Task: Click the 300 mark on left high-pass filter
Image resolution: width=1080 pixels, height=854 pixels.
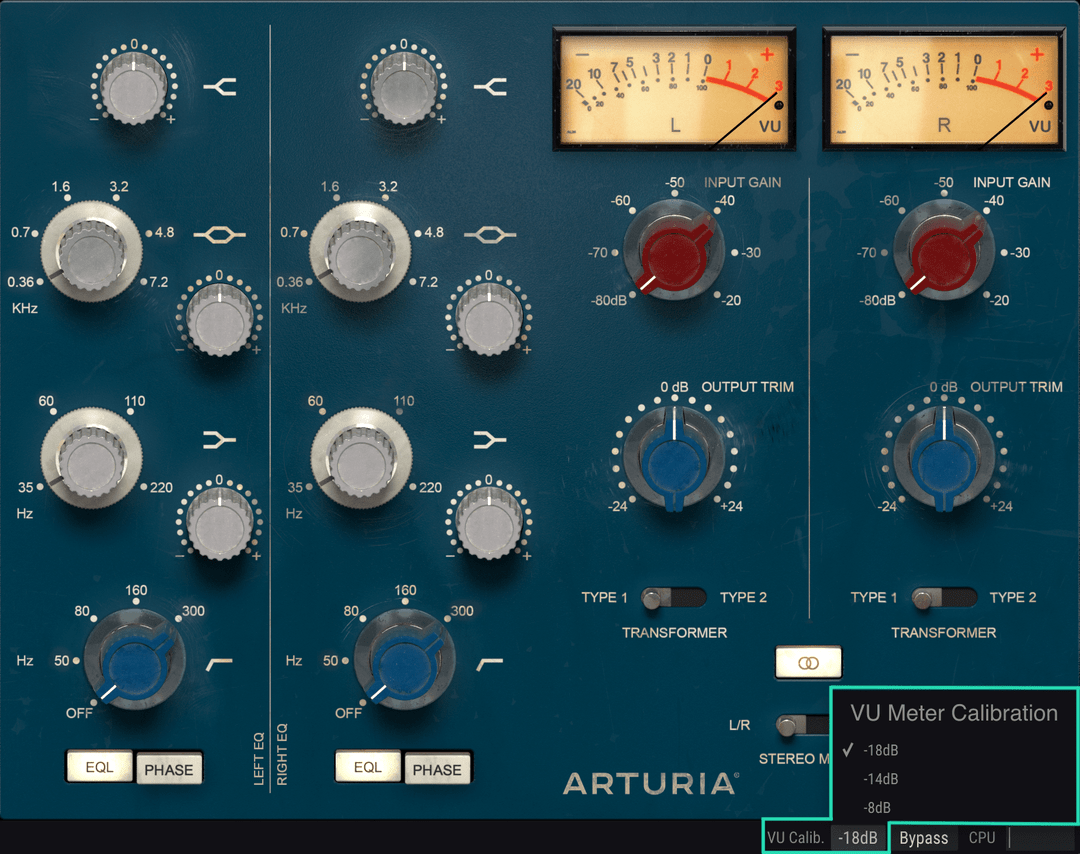Action: tap(193, 611)
